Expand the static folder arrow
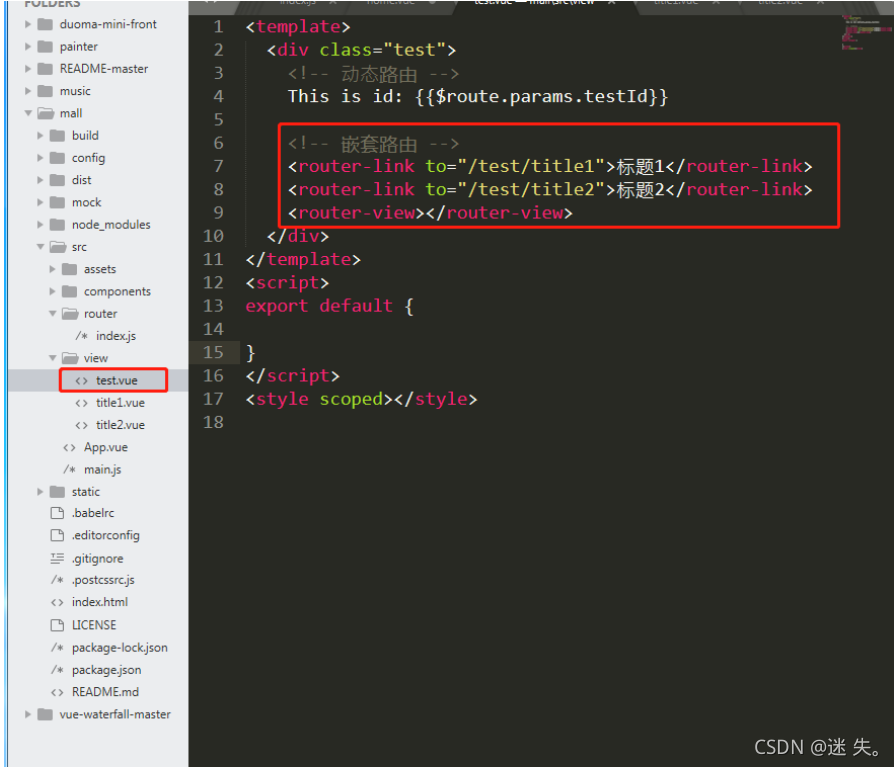Screen dimensions: 894x767 [40, 492]
